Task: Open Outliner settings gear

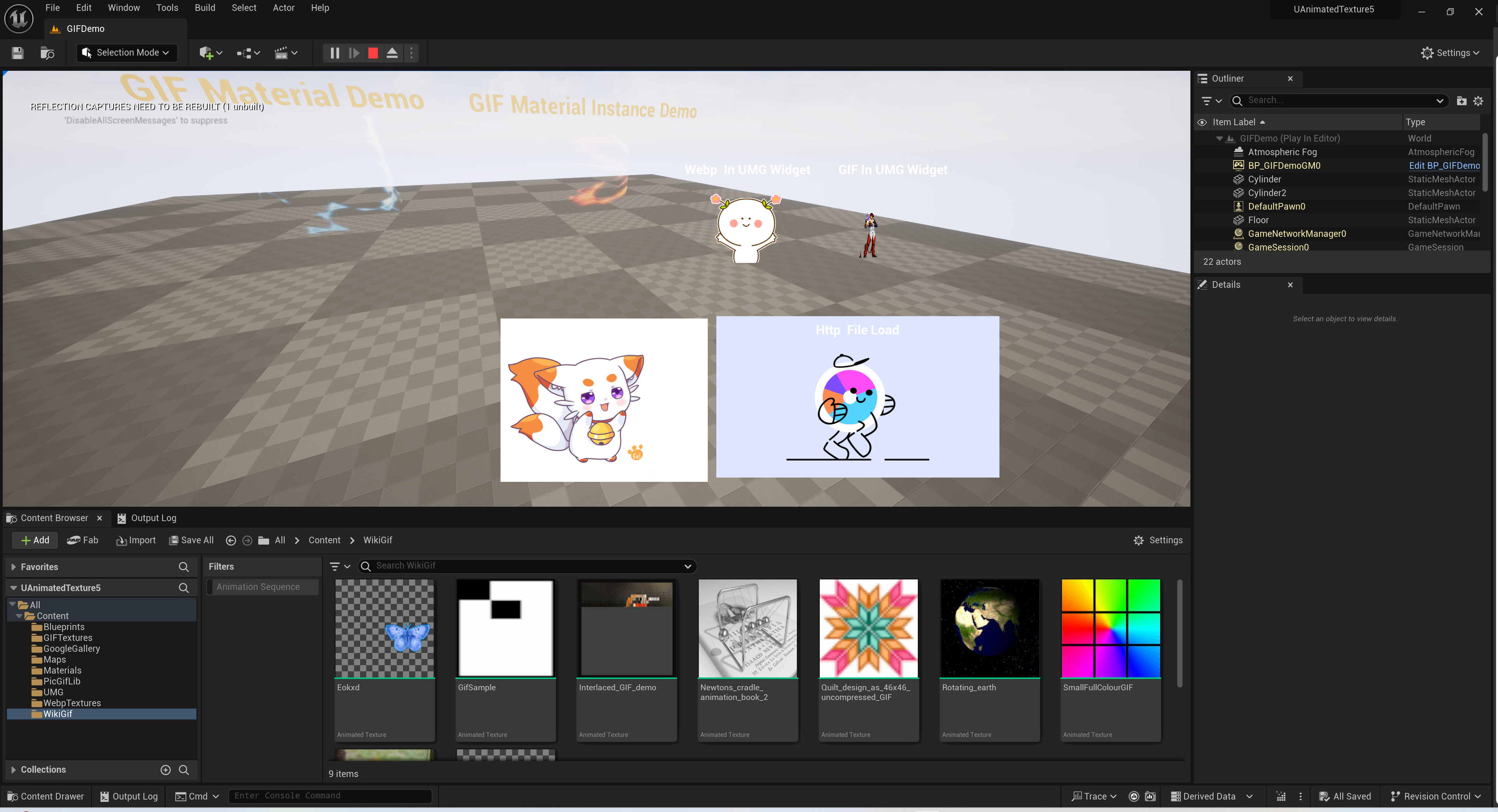Action: tap(1478, 101)
